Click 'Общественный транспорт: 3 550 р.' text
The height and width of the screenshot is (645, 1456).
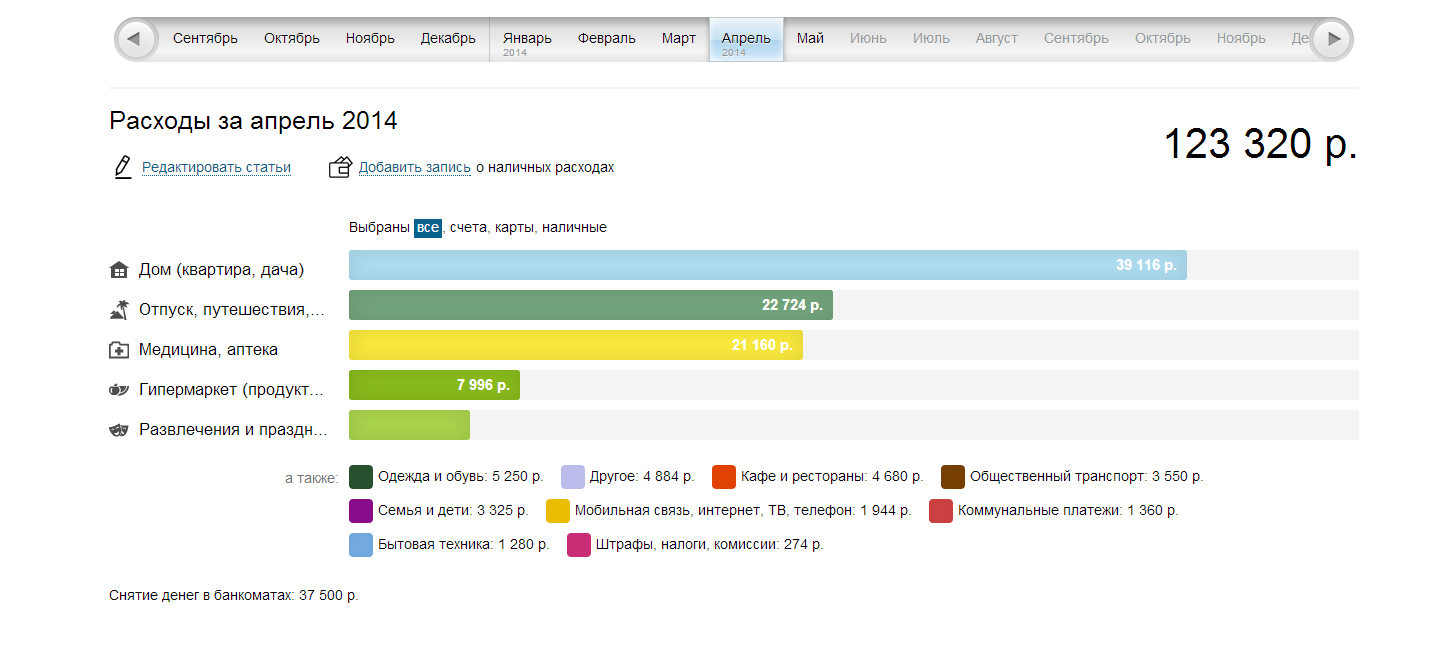[1087, 477]
